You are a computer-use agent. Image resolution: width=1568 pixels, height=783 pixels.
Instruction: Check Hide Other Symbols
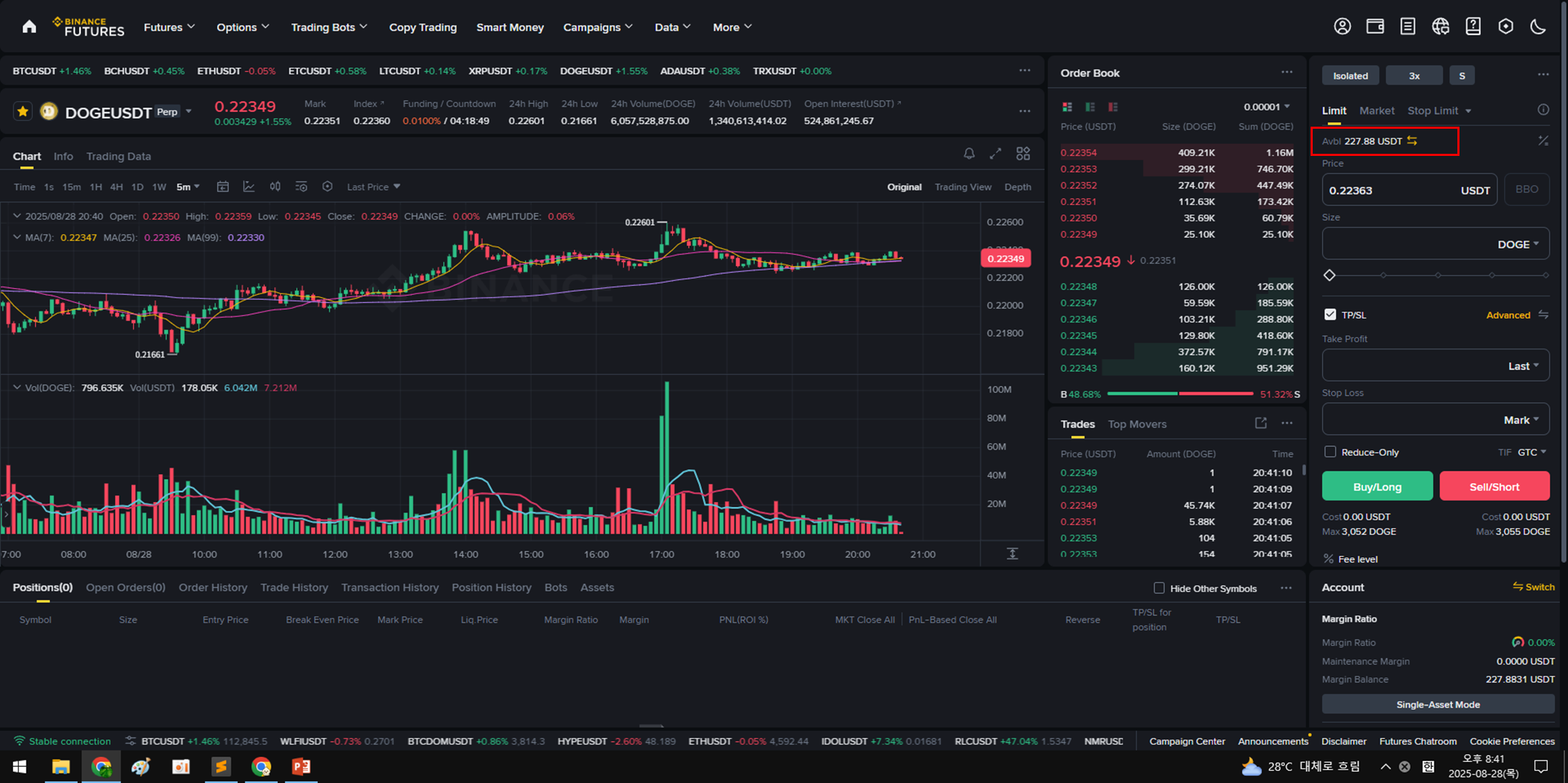click(1159, 588)
